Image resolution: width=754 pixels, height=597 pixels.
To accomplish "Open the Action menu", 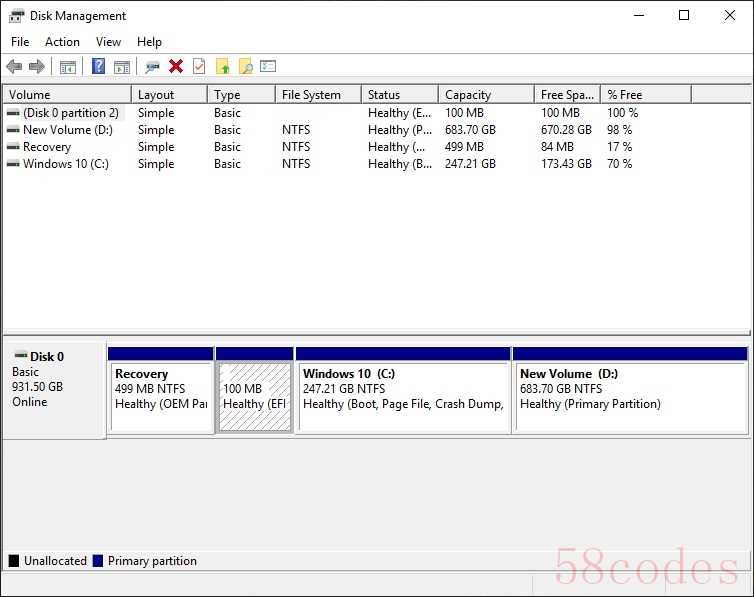I will coord(63,42).
